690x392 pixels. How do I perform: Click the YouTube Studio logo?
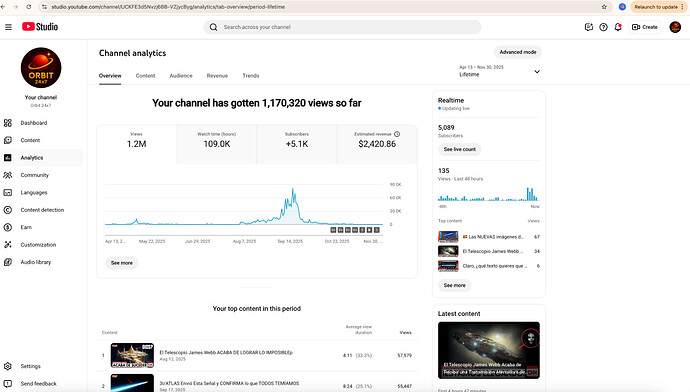point(40,27)
